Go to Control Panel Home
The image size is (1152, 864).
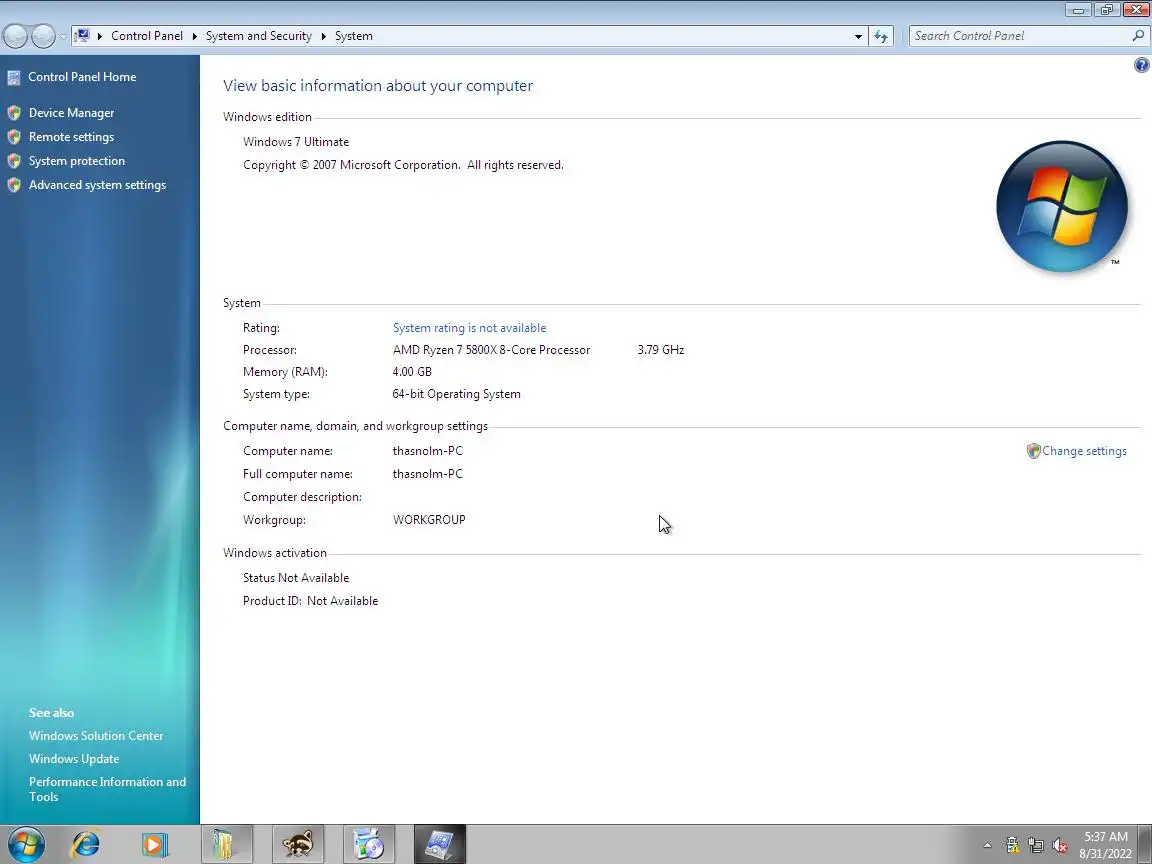[x=82, y=76]
